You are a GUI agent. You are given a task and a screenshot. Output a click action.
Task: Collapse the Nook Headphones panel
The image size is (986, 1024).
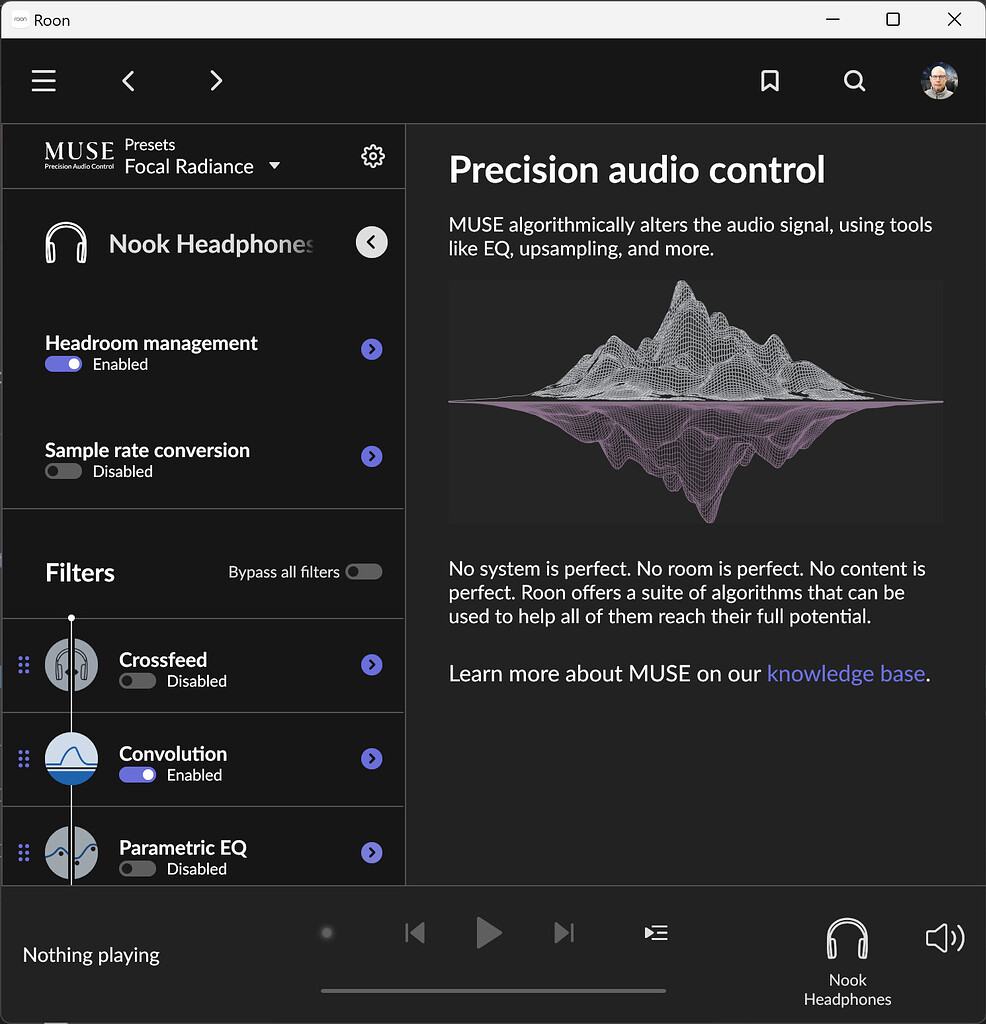pos(371,242)
